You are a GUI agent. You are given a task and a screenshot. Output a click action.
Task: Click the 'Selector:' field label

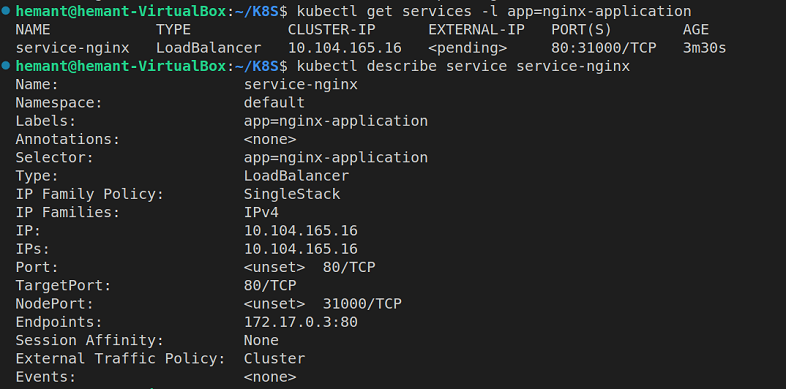[55, 157]
